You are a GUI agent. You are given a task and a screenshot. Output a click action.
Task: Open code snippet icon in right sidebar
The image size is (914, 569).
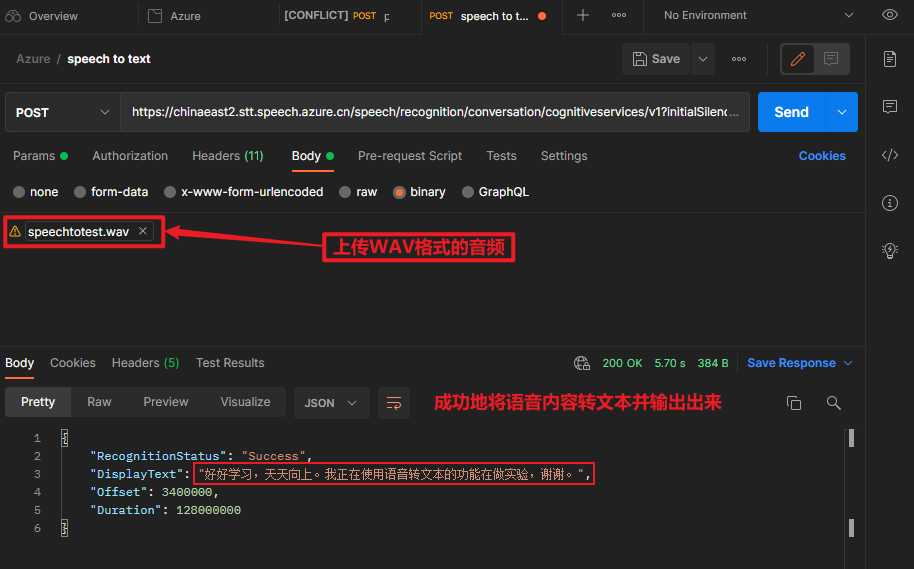pyautogui.click(x=890, y=154)
